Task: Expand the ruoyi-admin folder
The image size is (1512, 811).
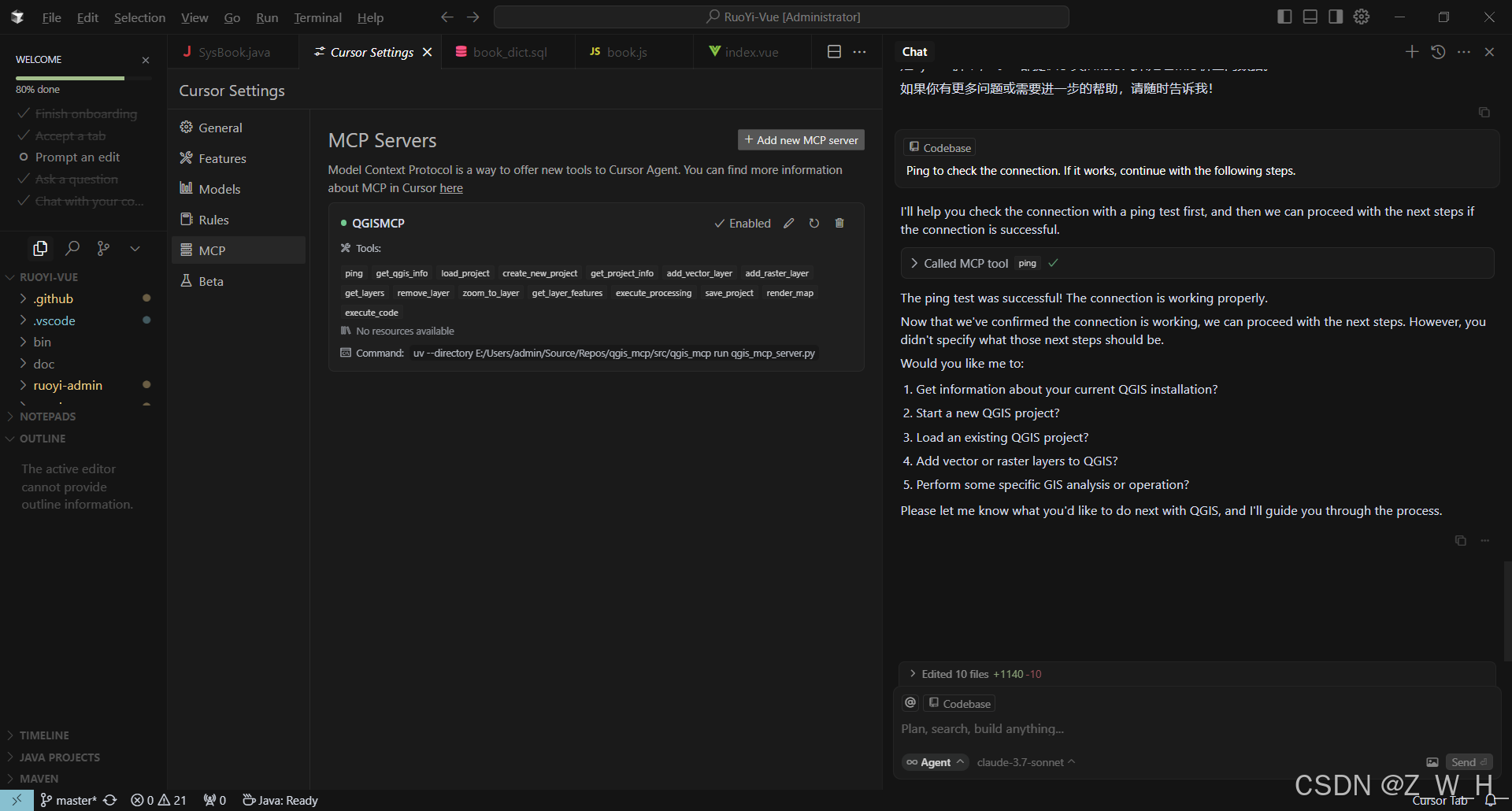Action: pyautogui.click(x=83, y=386)
